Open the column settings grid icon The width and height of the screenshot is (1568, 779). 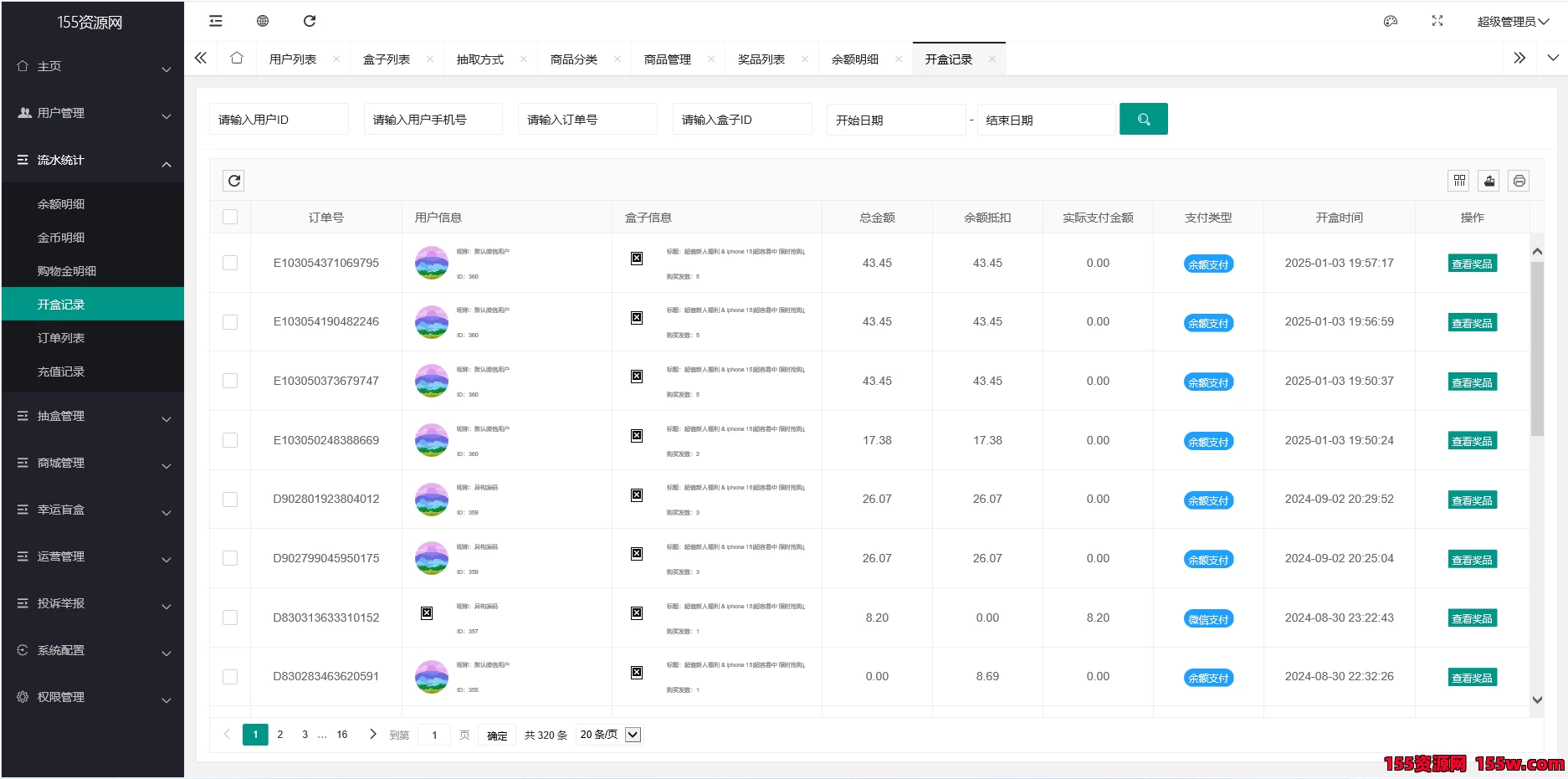pos(1458,180)
